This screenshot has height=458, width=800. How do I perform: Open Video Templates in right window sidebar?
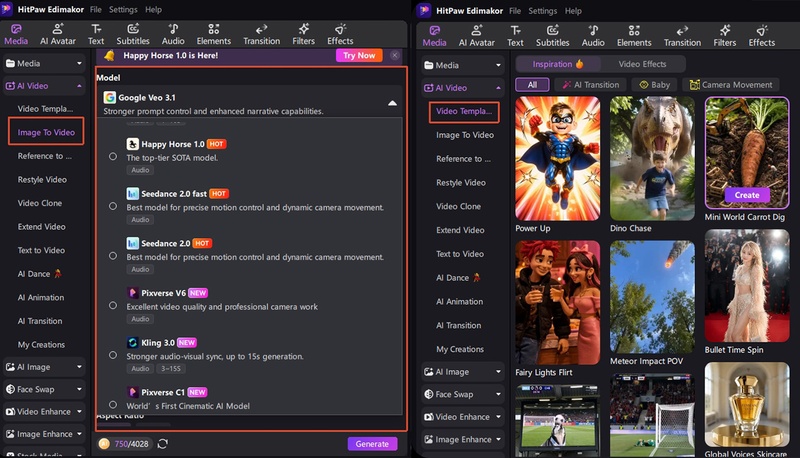(464, 111)
